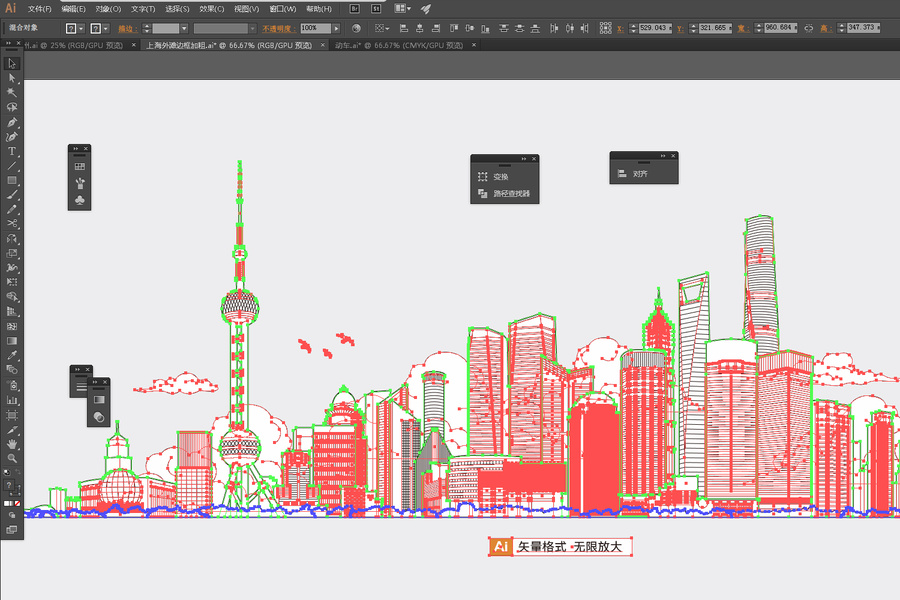Select the Shape Builder tool

point(11,297)
